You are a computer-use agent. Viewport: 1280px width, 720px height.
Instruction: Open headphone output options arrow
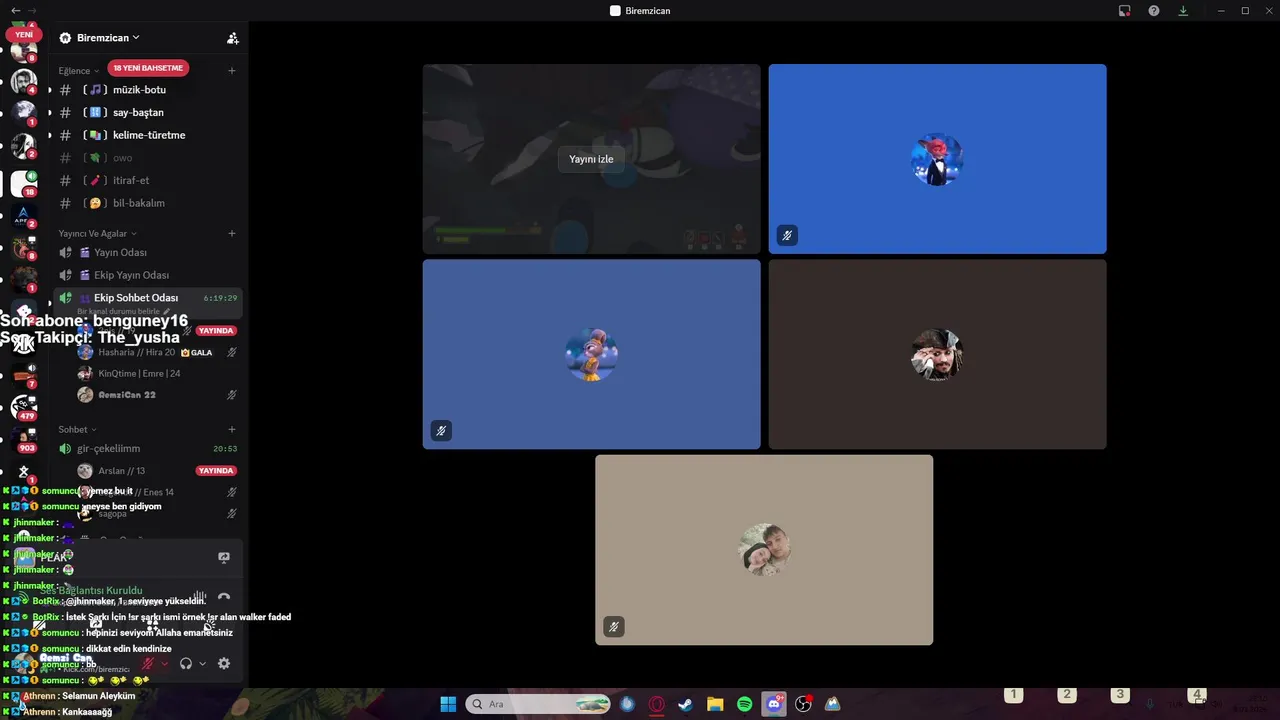click(203, 663)
